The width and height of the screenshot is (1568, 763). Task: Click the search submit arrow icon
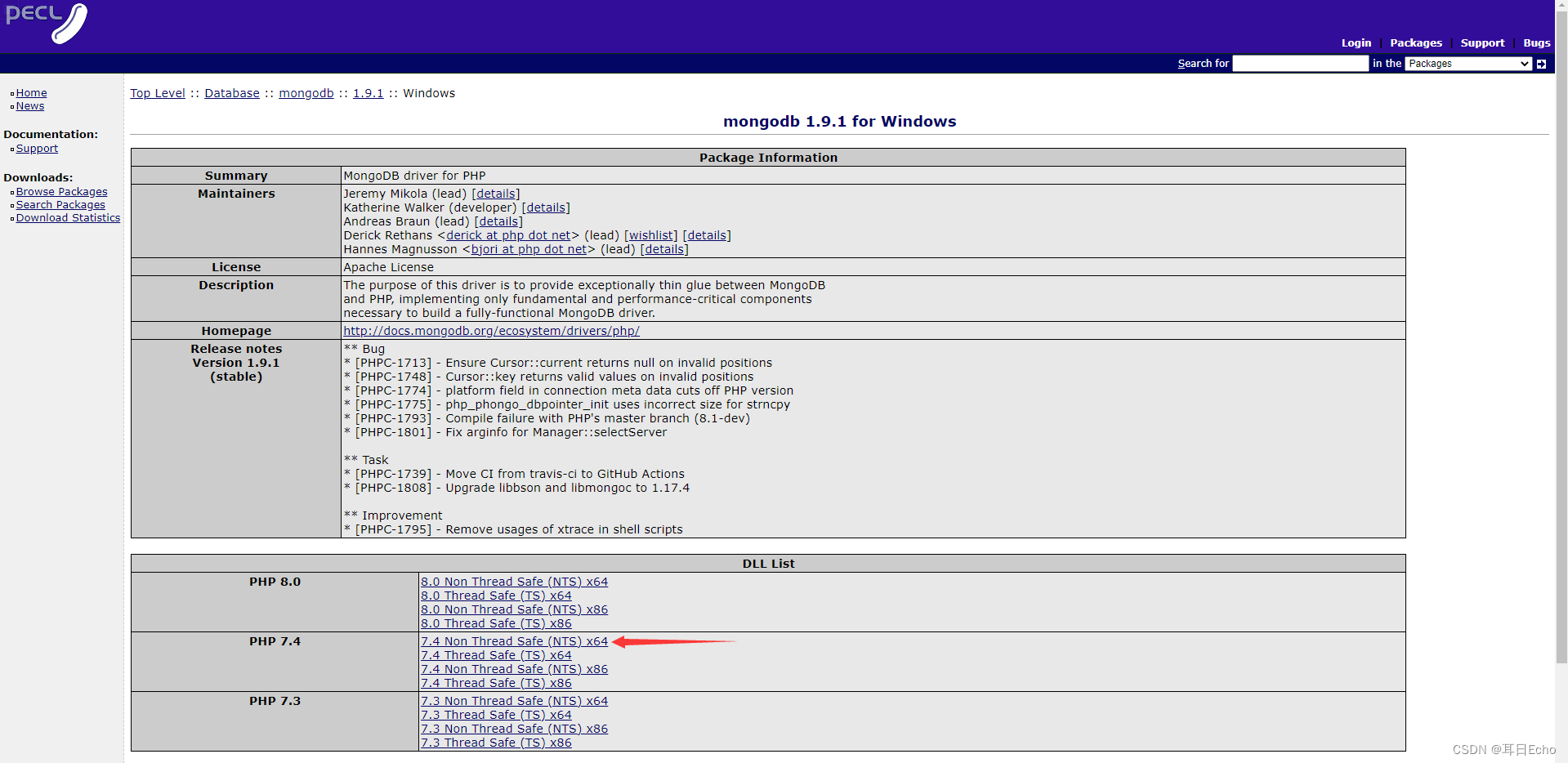[x=1543, y=63]
